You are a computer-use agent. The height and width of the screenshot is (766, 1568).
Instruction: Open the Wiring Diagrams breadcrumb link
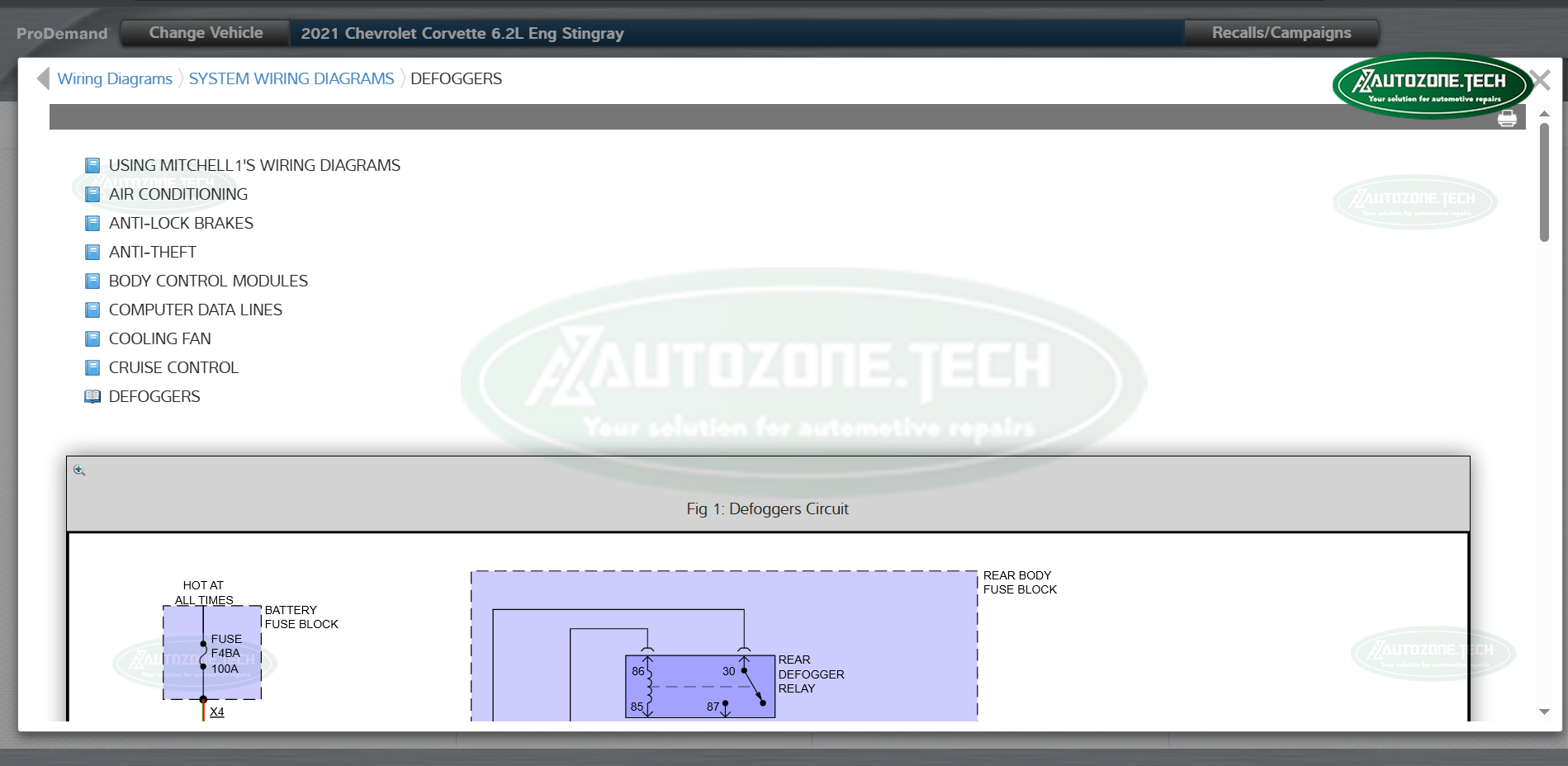pos(115,78)
